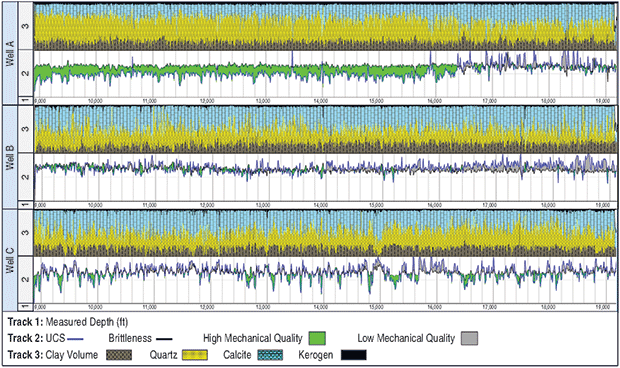Pick the black Kerogen legend swatch
Image resolution: width=620 pixels, height=368 pixels.
point(353,355)
